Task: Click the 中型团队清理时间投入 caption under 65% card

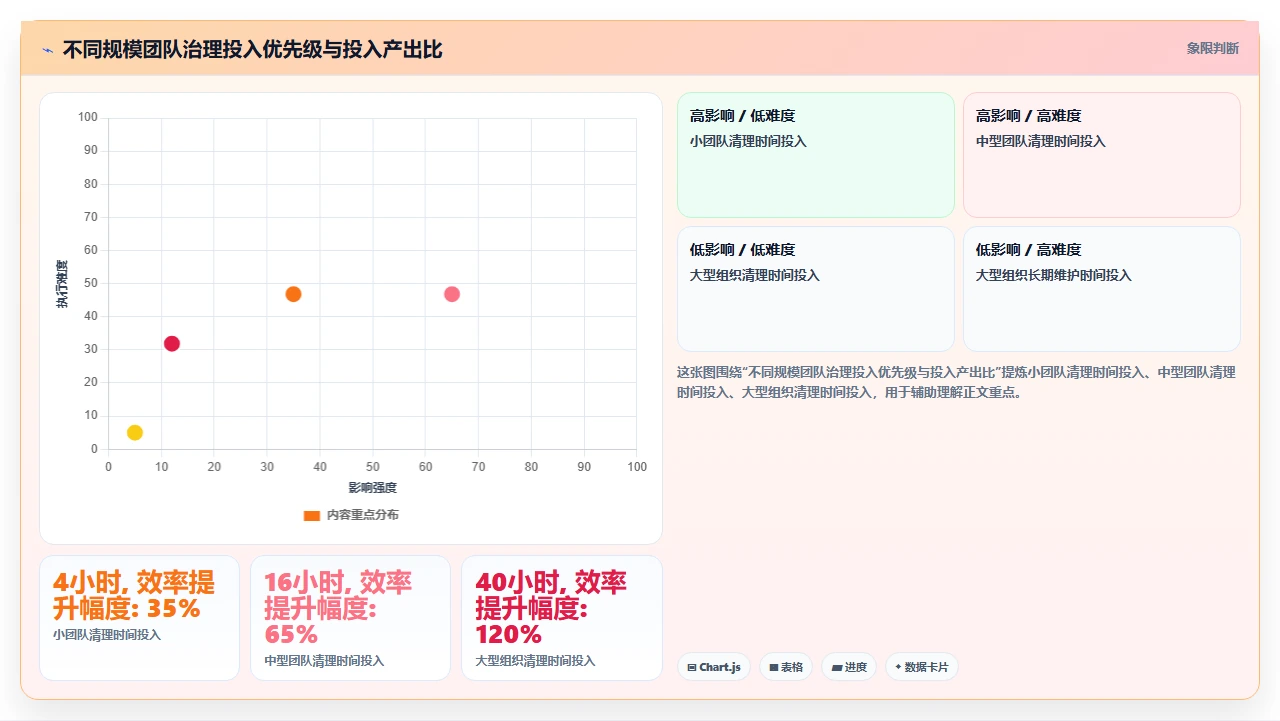Action: [324, 661]
